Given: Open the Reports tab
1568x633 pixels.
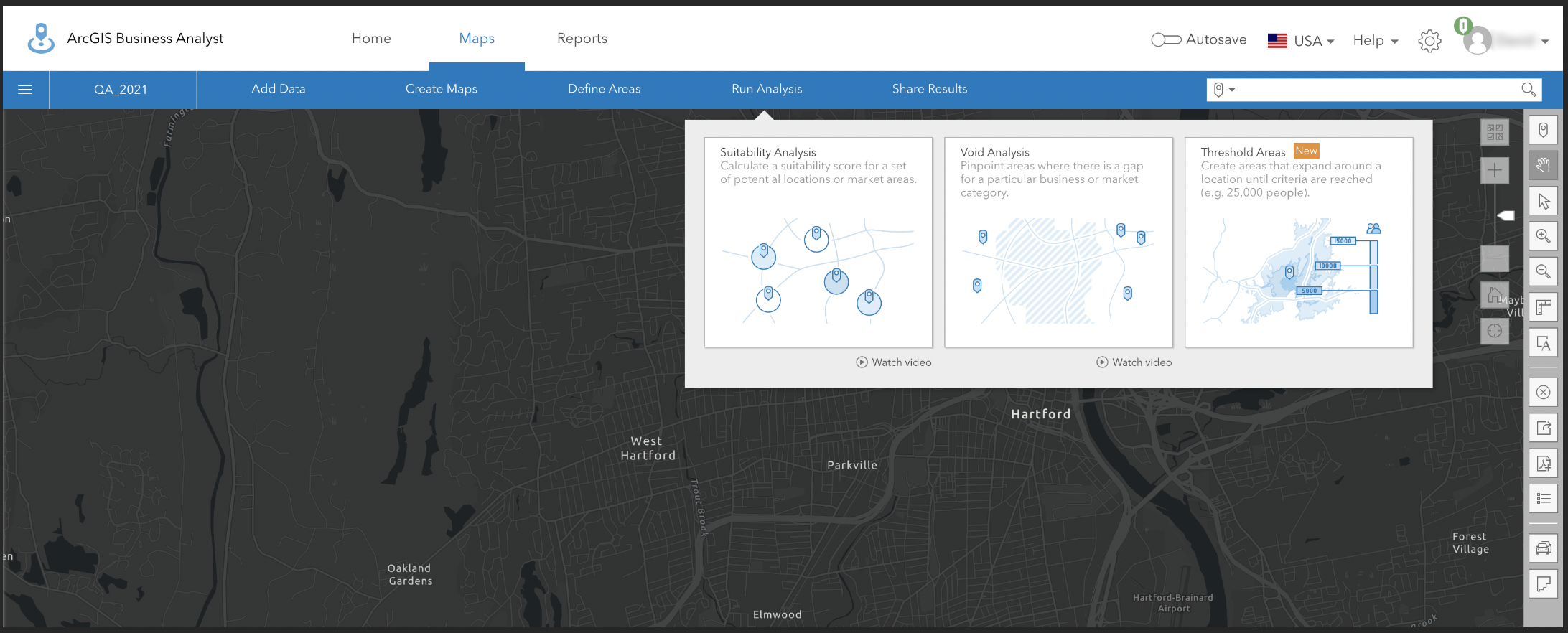Looking at the screenshot, I should click(582, 39).
